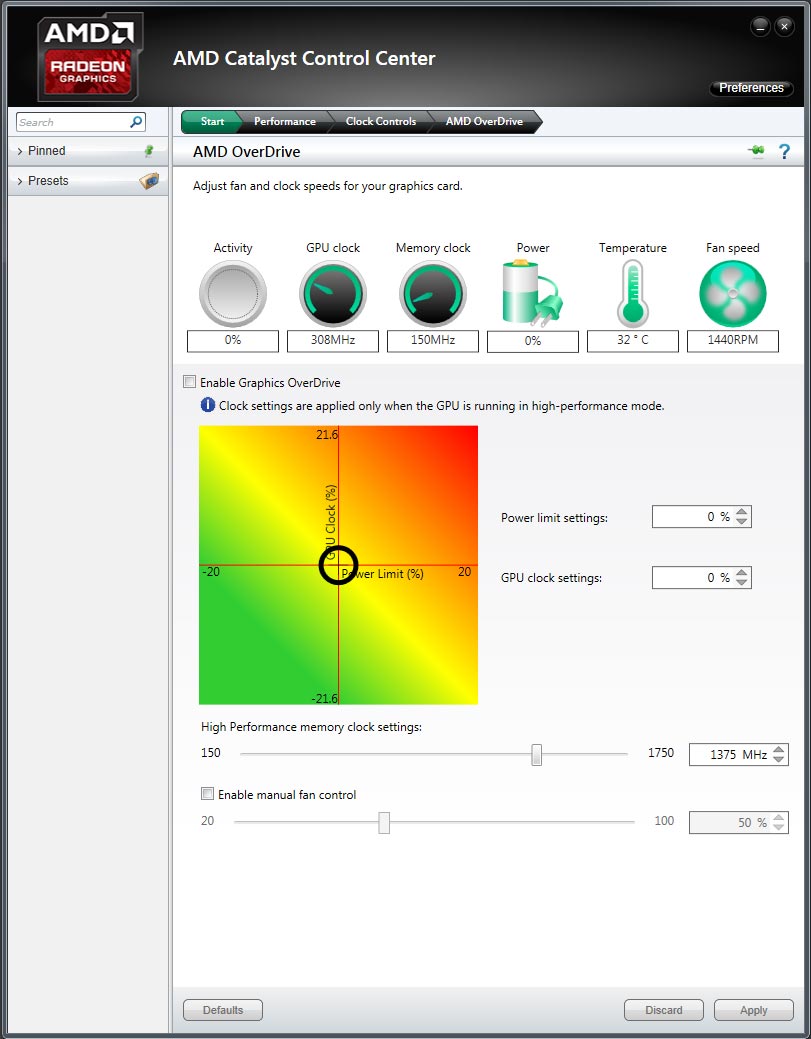Click the GPU clock gauge icon

click(333, 294)
